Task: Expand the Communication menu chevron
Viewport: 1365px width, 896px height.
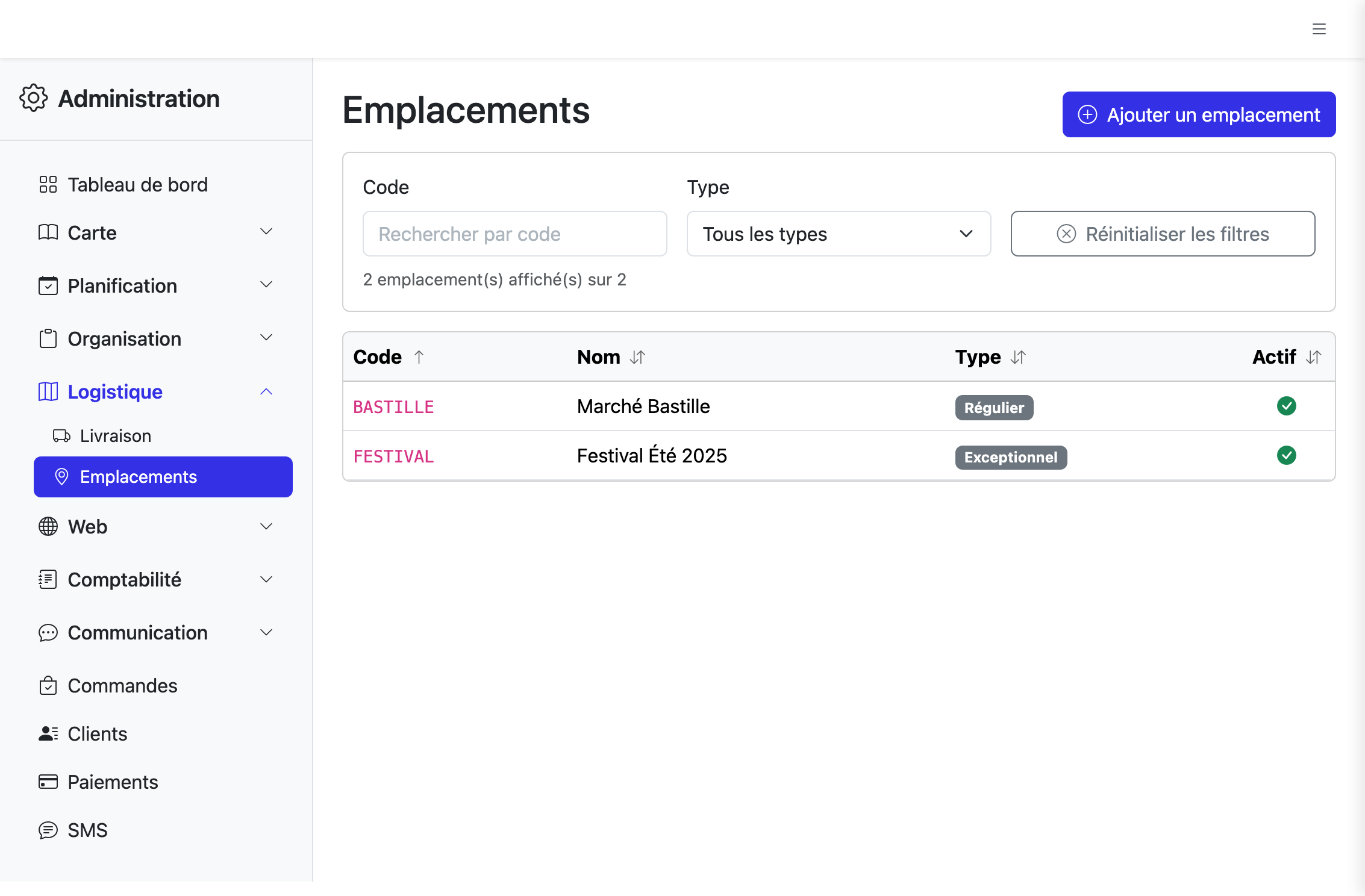Action: 266,632
